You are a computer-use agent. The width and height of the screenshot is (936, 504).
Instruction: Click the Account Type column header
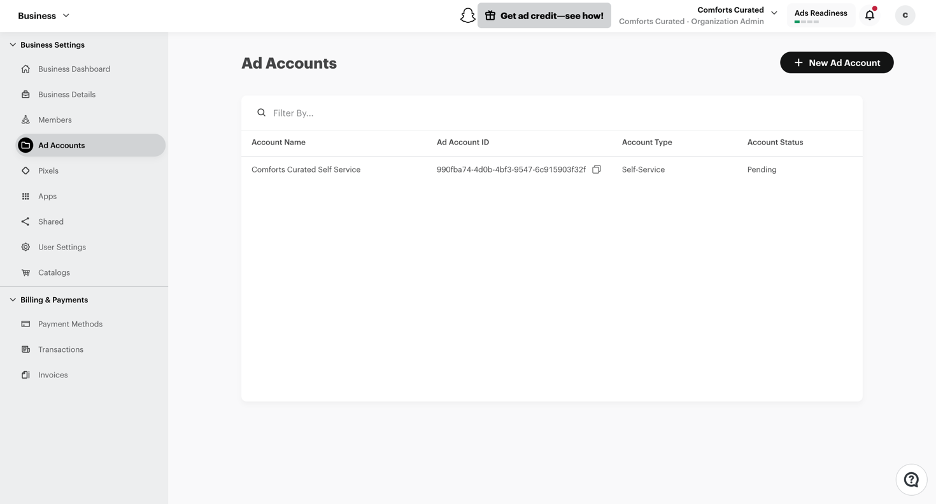pos(647,142)
